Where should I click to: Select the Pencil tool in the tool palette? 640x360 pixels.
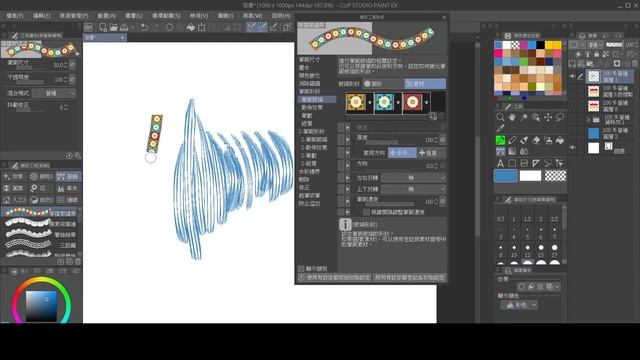[x=512, y=140]
